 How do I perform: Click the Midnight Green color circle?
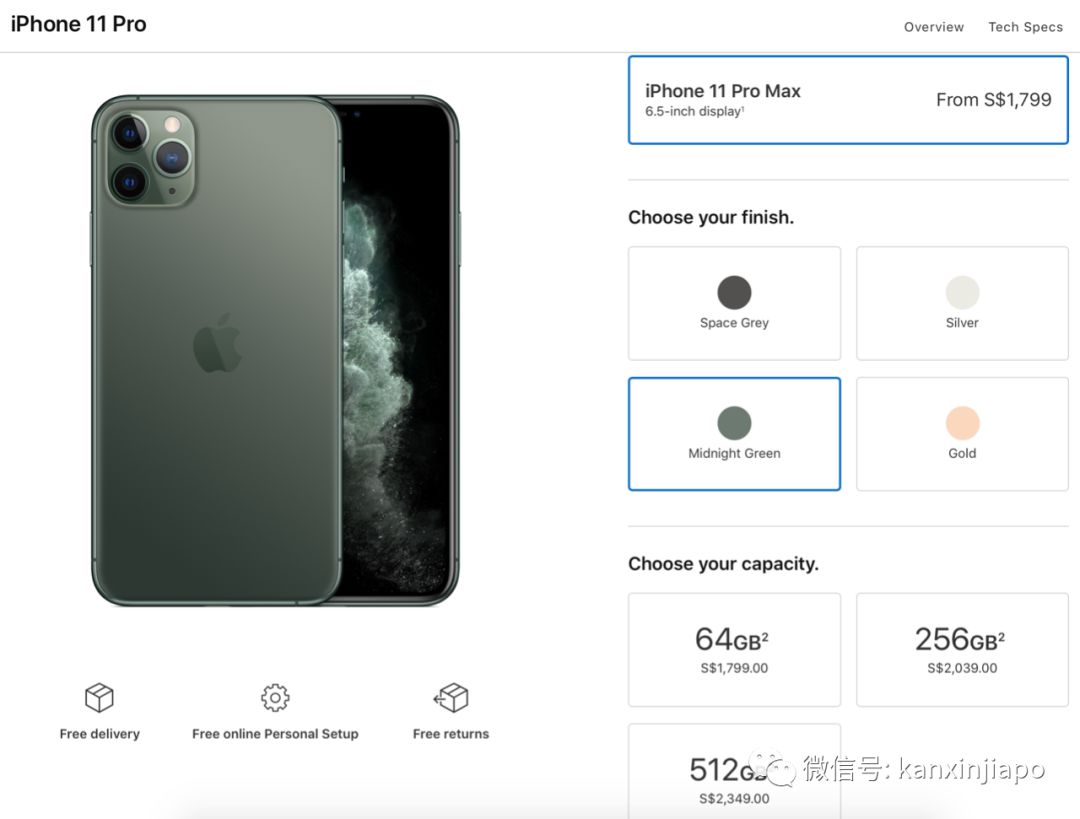pos(734,422)
